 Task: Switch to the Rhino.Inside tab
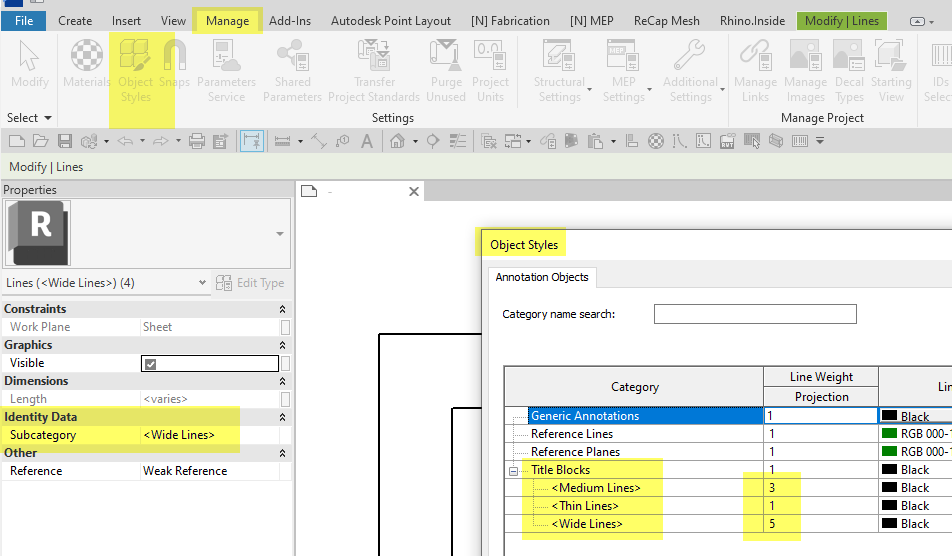coord(752,21)
